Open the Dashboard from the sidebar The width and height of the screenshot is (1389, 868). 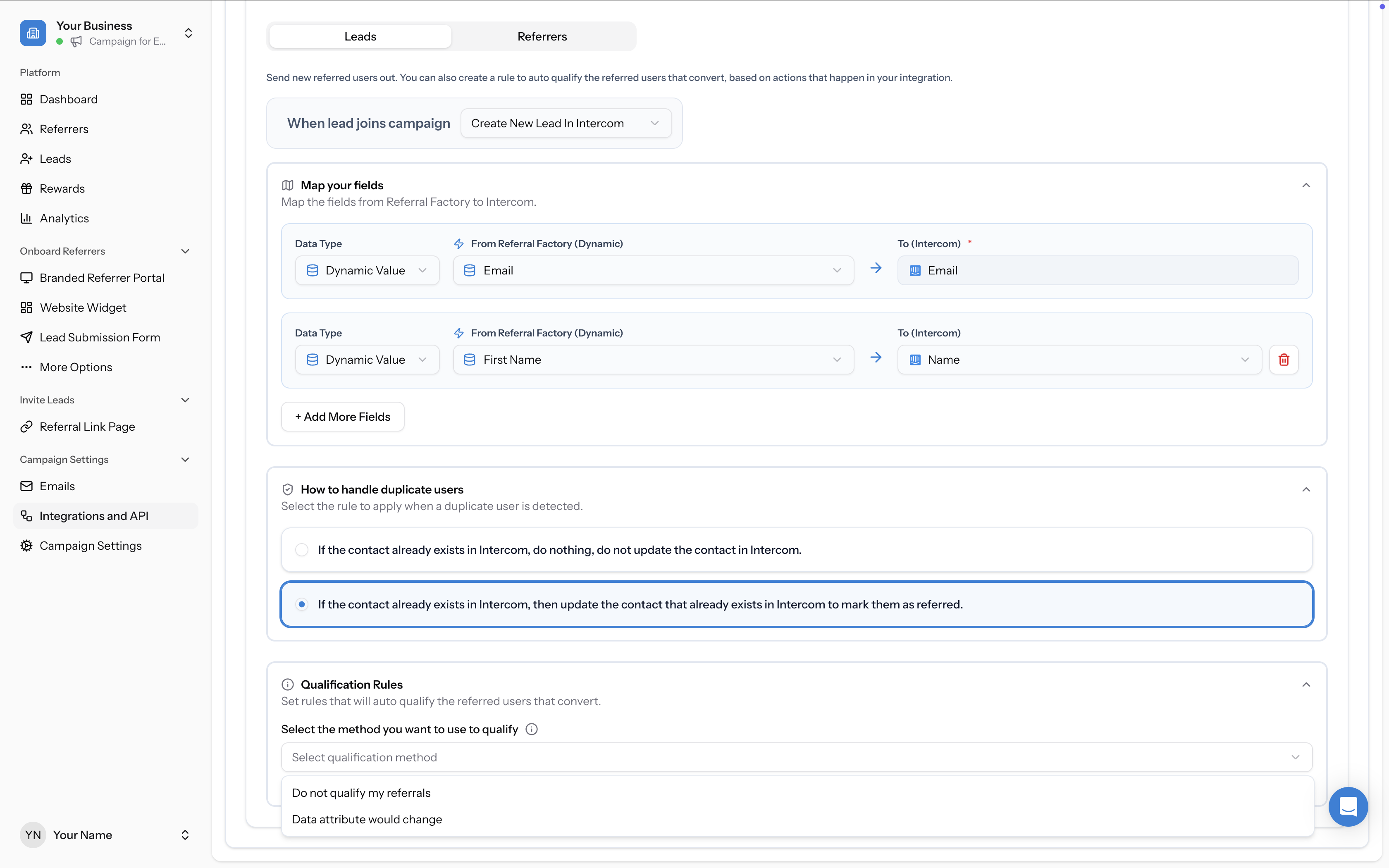(68, 99)
